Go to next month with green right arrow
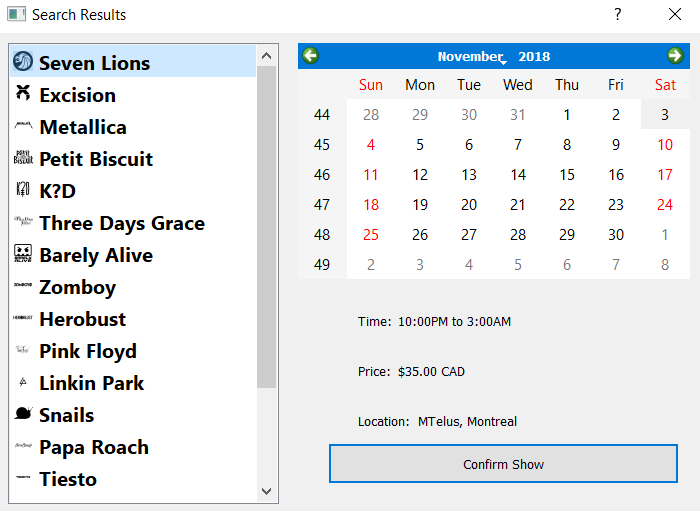The width and height of the screenshot is (700, 511). point(675,56)
